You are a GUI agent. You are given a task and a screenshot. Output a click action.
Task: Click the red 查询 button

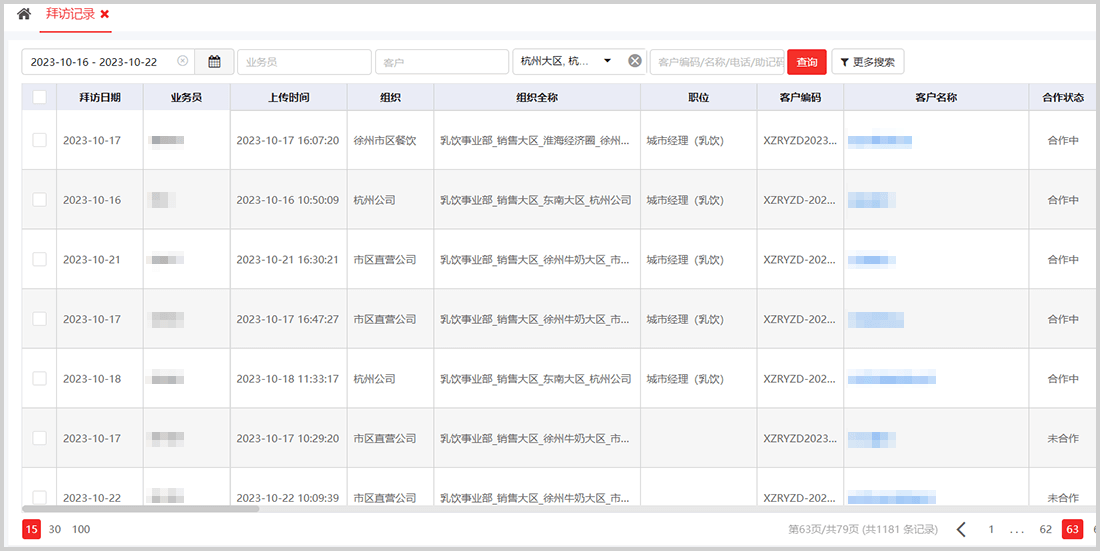[x=806, y=62]
